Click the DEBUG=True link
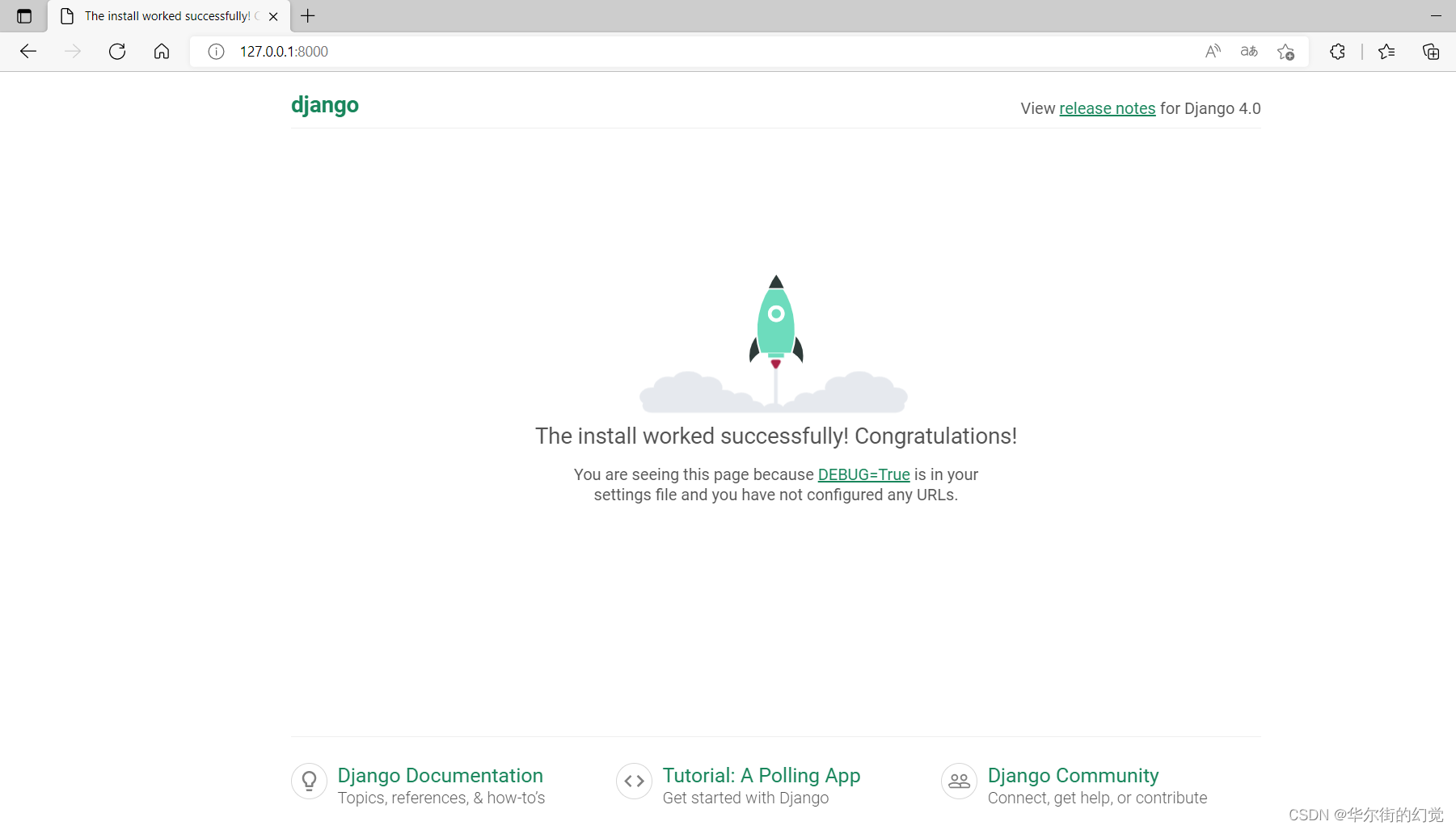The height and width of the screenshot is (830, 1456). click(x=863, y=474)
